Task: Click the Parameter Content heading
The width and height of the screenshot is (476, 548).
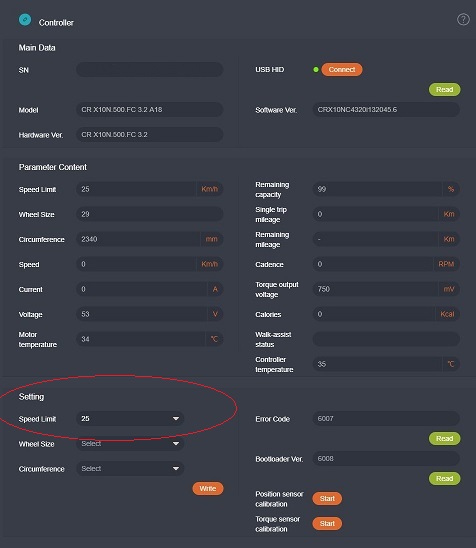Action: click(53, 167)
